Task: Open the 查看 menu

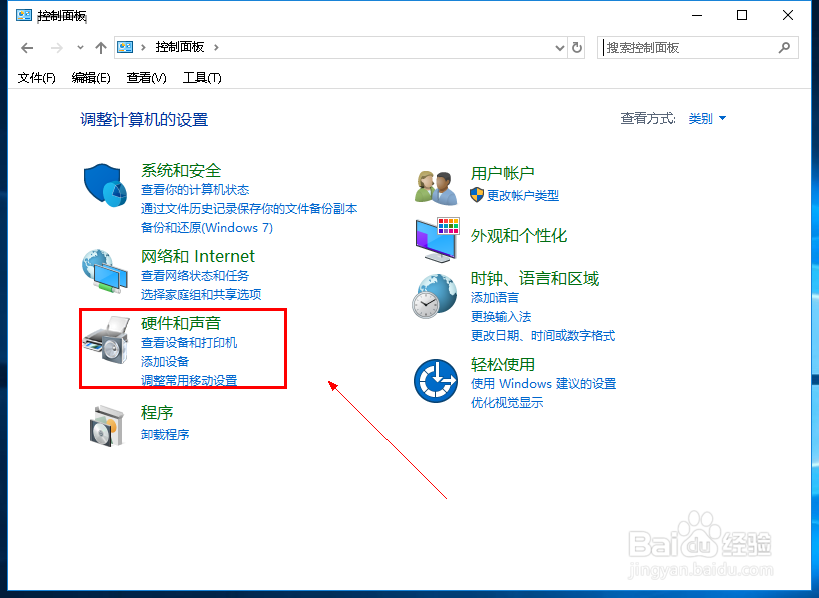Action: pos(145,76)
